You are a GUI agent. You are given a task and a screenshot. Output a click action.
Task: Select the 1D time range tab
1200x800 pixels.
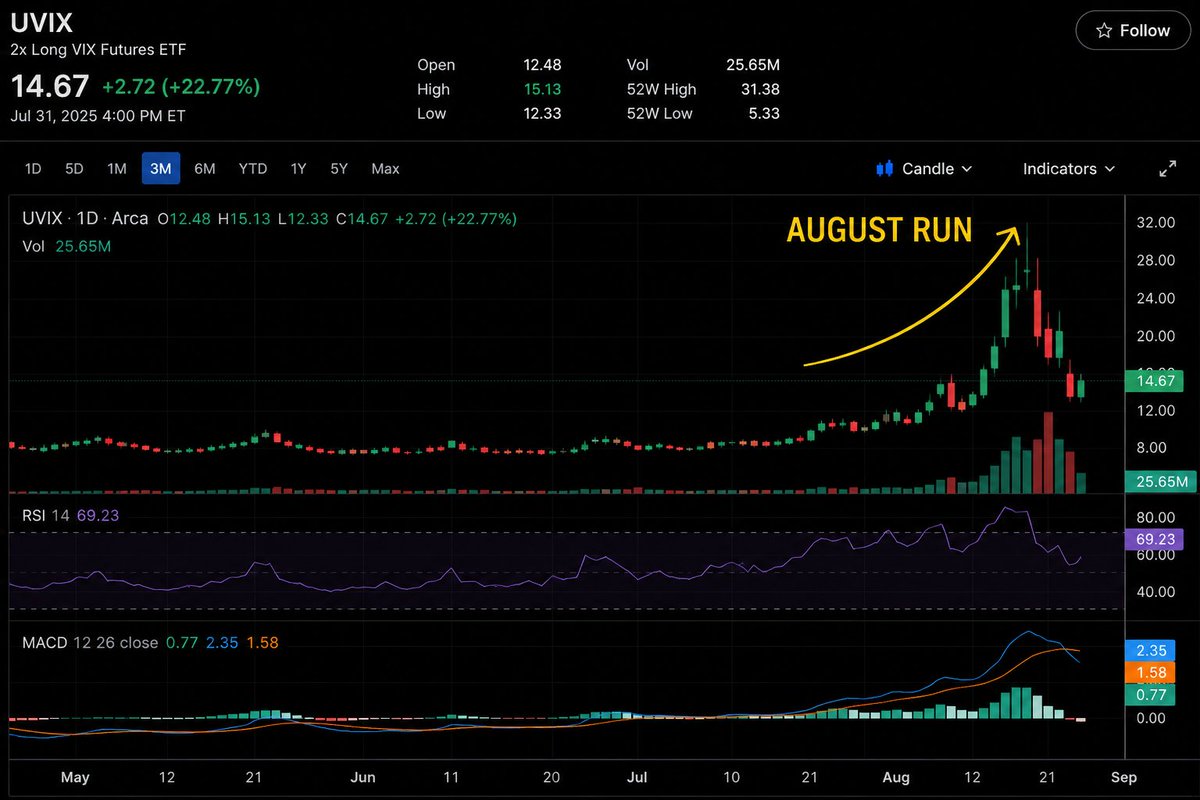[x=33, y=169]
